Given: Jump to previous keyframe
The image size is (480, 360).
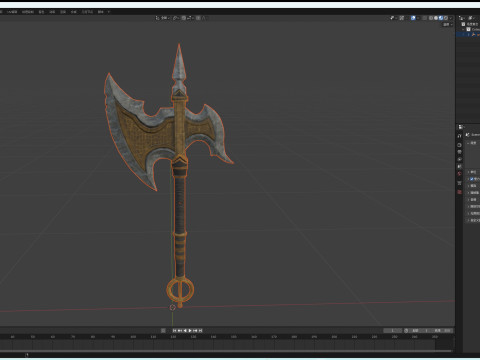Looking at the screenshot, I should point(180,331).
